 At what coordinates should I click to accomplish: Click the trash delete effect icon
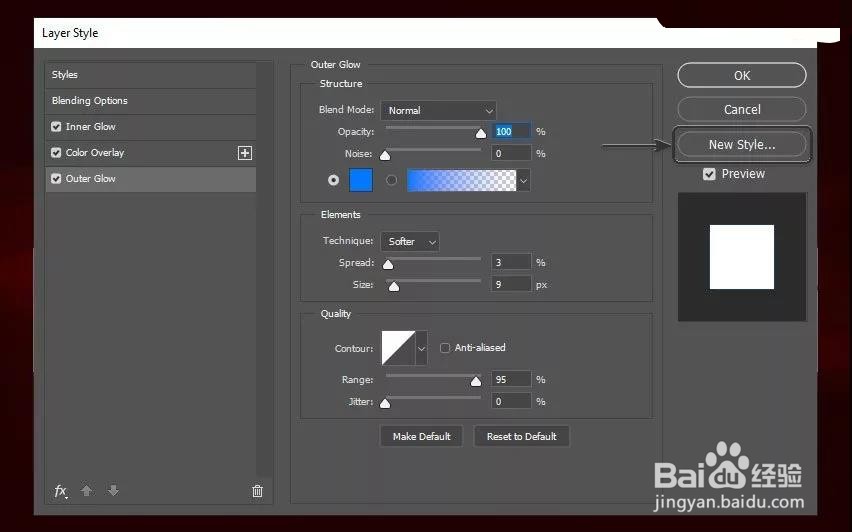pyautogui.click(x=258, y=491)
